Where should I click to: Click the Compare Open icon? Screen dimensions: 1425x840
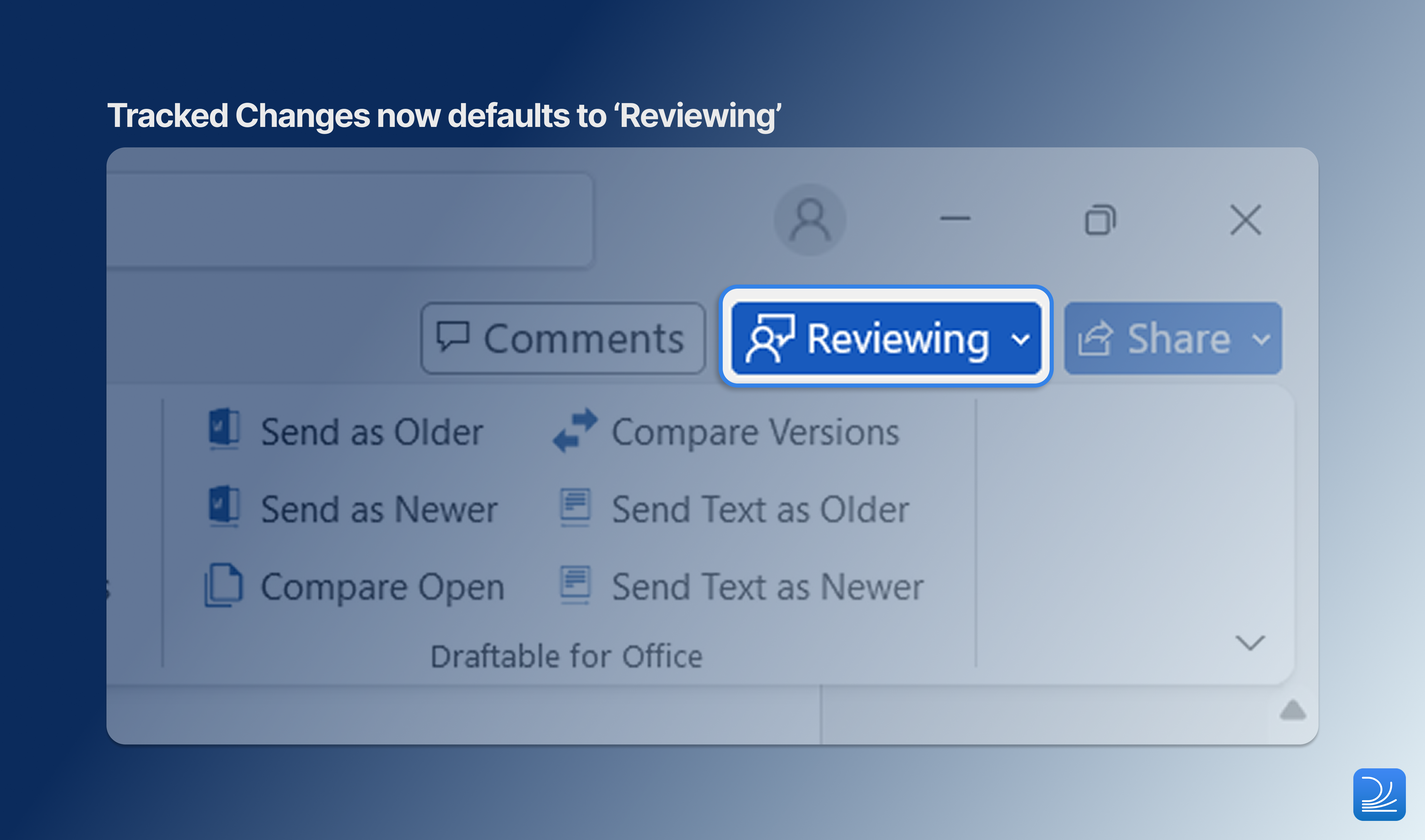pyautogui.click(x=224, y=586)
